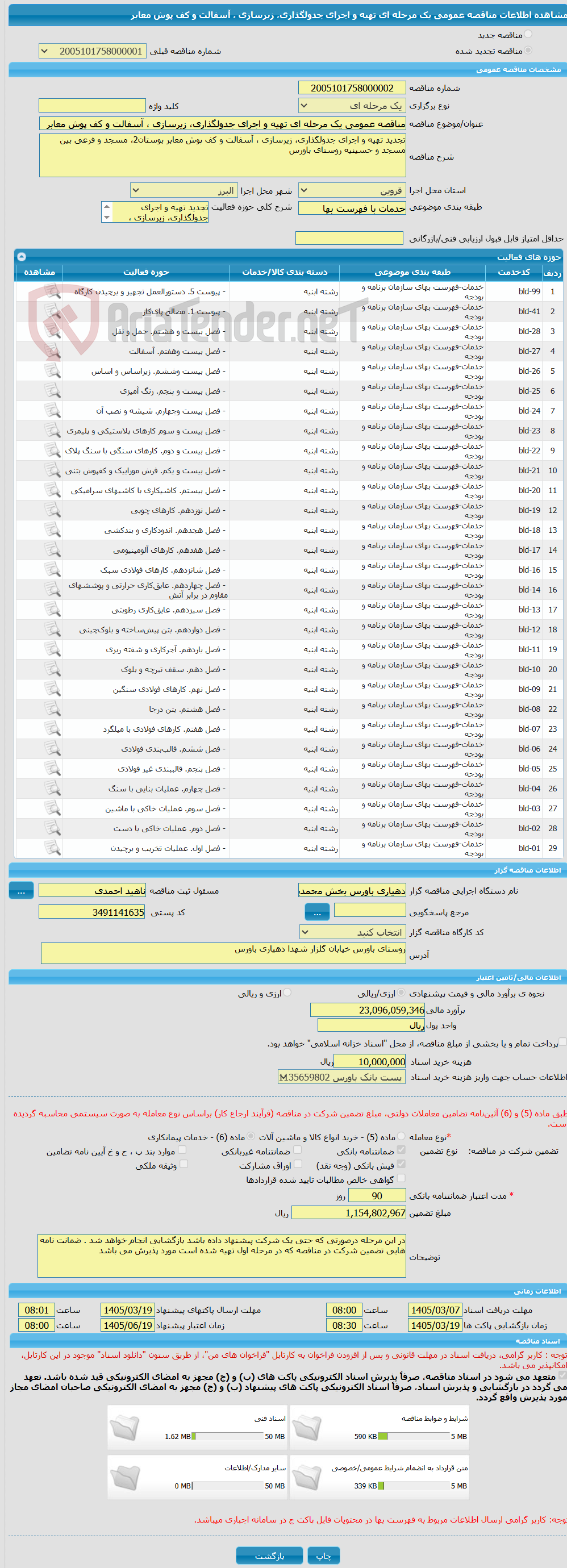Sort by the طبقه بندی موضوعی column header

(413, 272)
